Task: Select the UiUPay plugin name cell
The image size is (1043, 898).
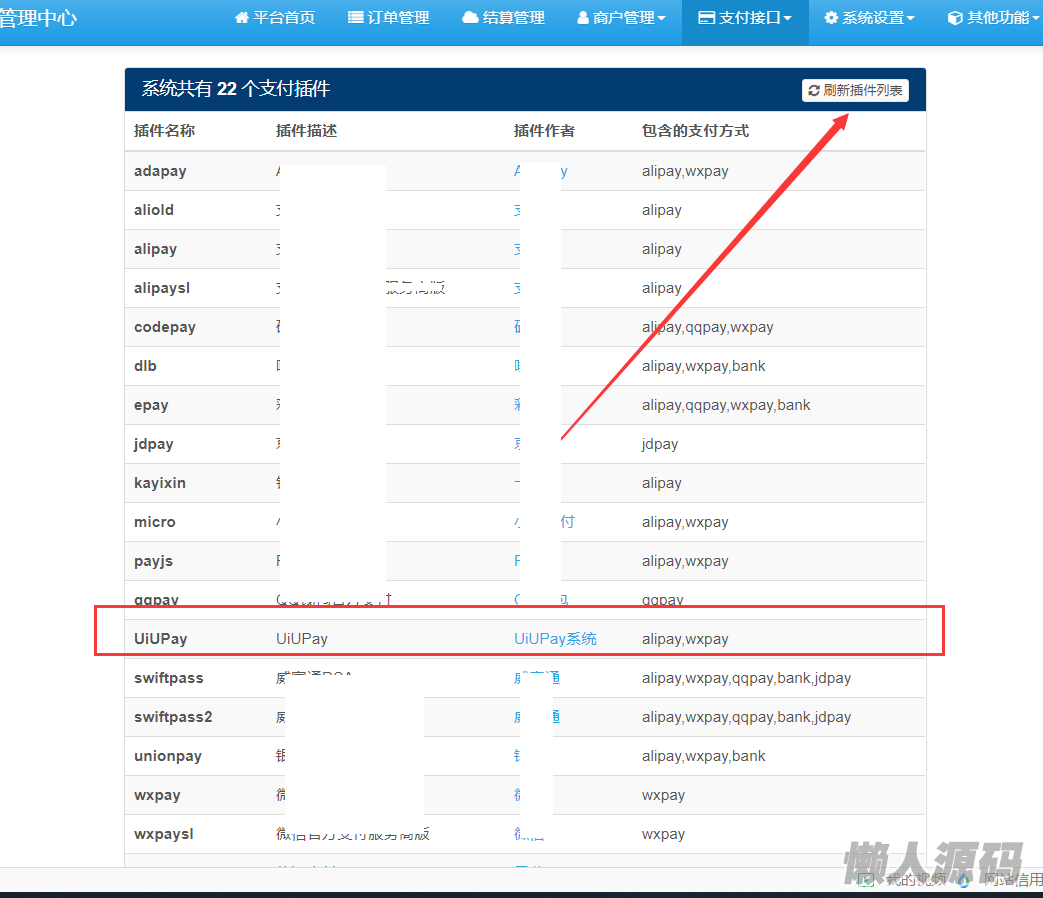Action: [x=161, y=639]
